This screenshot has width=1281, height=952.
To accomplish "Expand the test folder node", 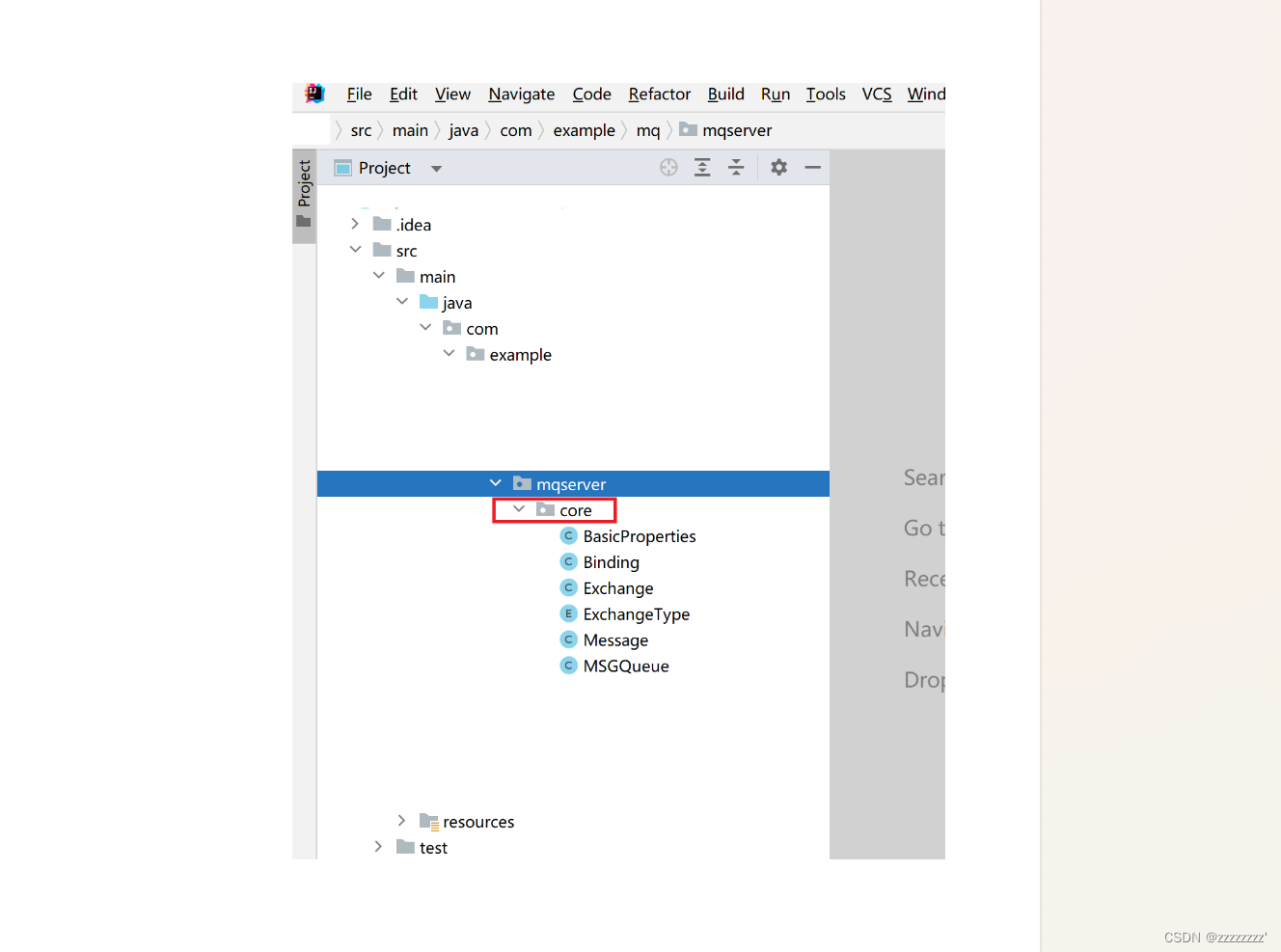I will click(378, 847).
